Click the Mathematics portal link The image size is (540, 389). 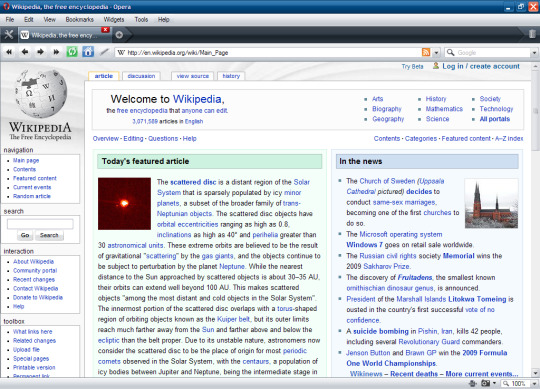click(444, 109)
